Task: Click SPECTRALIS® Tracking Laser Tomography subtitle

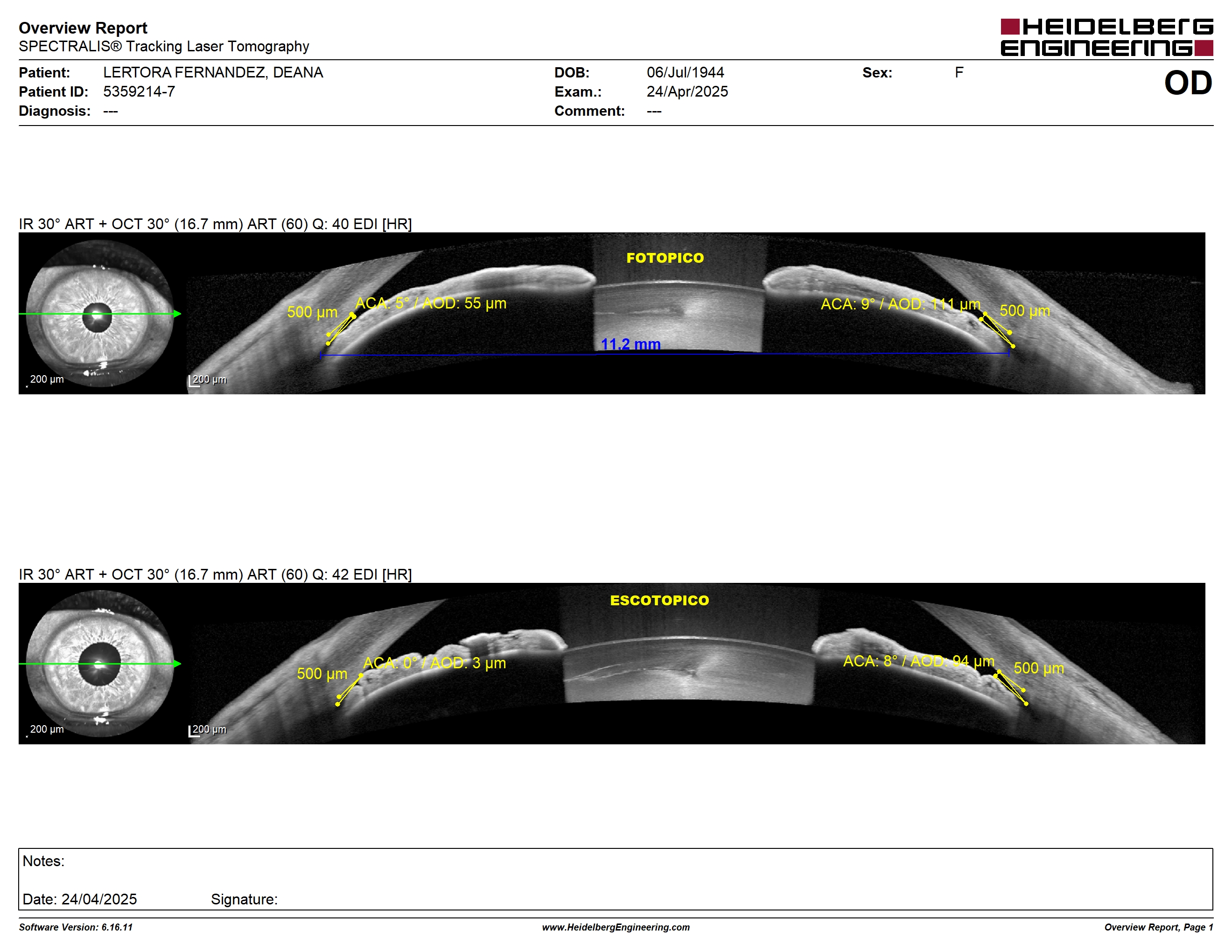Action: (x=164, y=46)
